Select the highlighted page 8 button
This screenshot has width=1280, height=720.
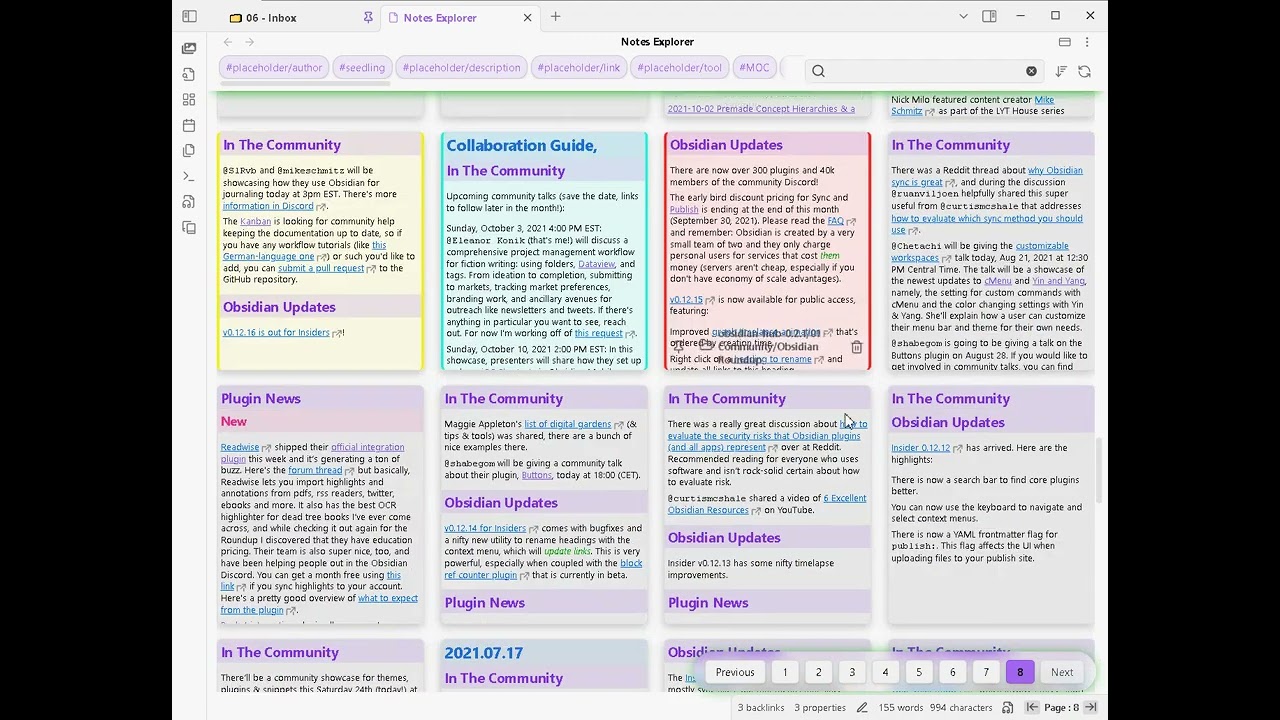coord(1020,672)
